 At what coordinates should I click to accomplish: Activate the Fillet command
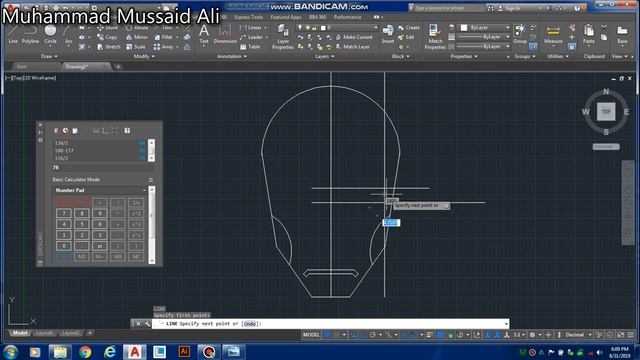click(164, 37)
